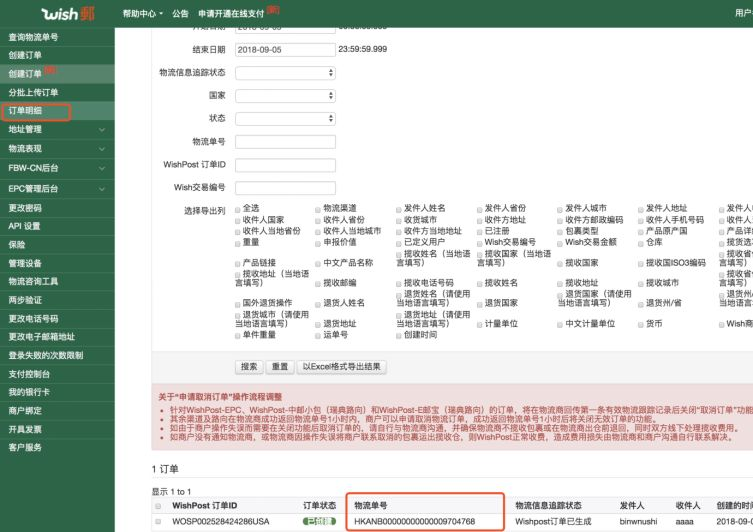The width and height of the screenshot is (753, 532).
Task: Check the 物流渠道 checkbox
Action: (x=318, y=209)
